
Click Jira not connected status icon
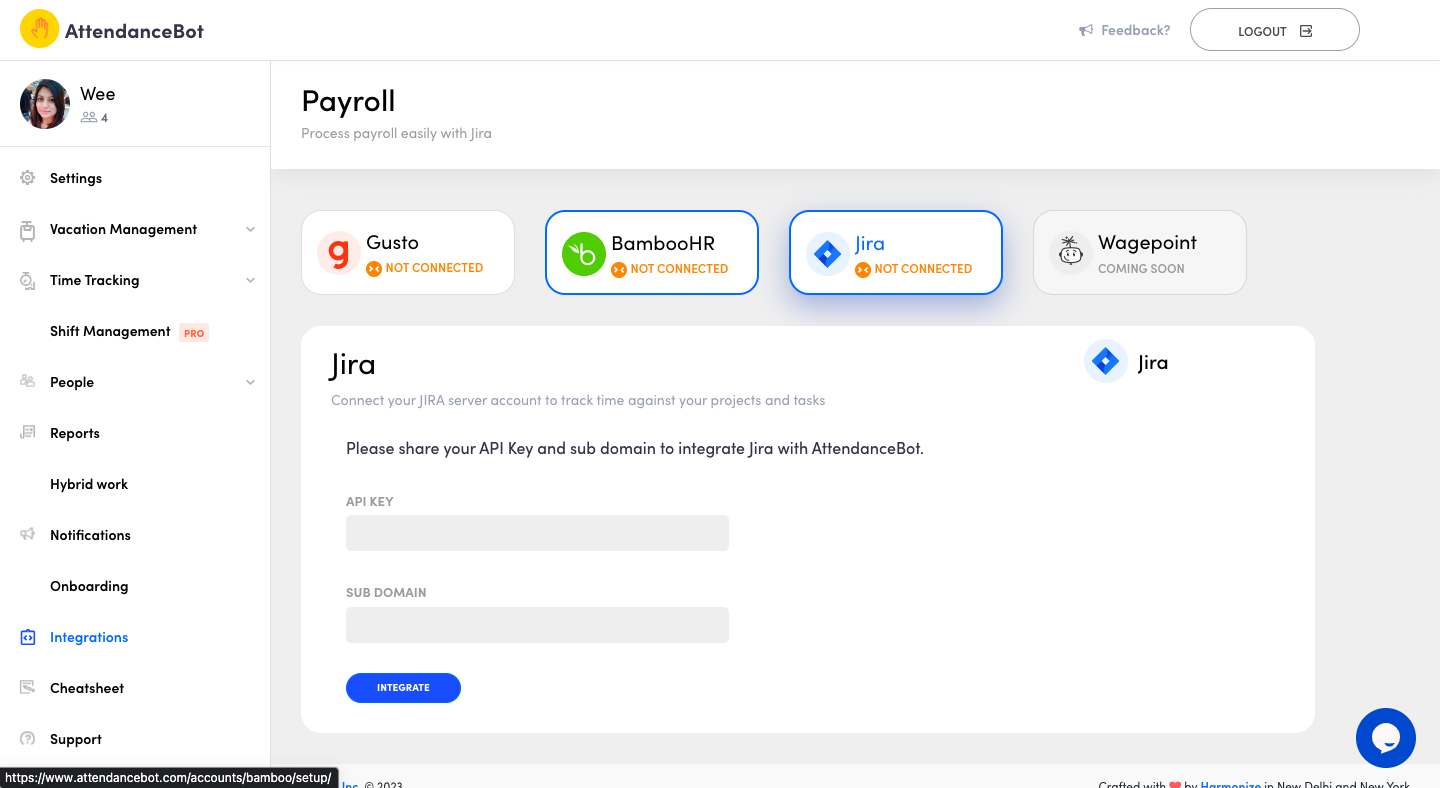[x=863, y=269]
